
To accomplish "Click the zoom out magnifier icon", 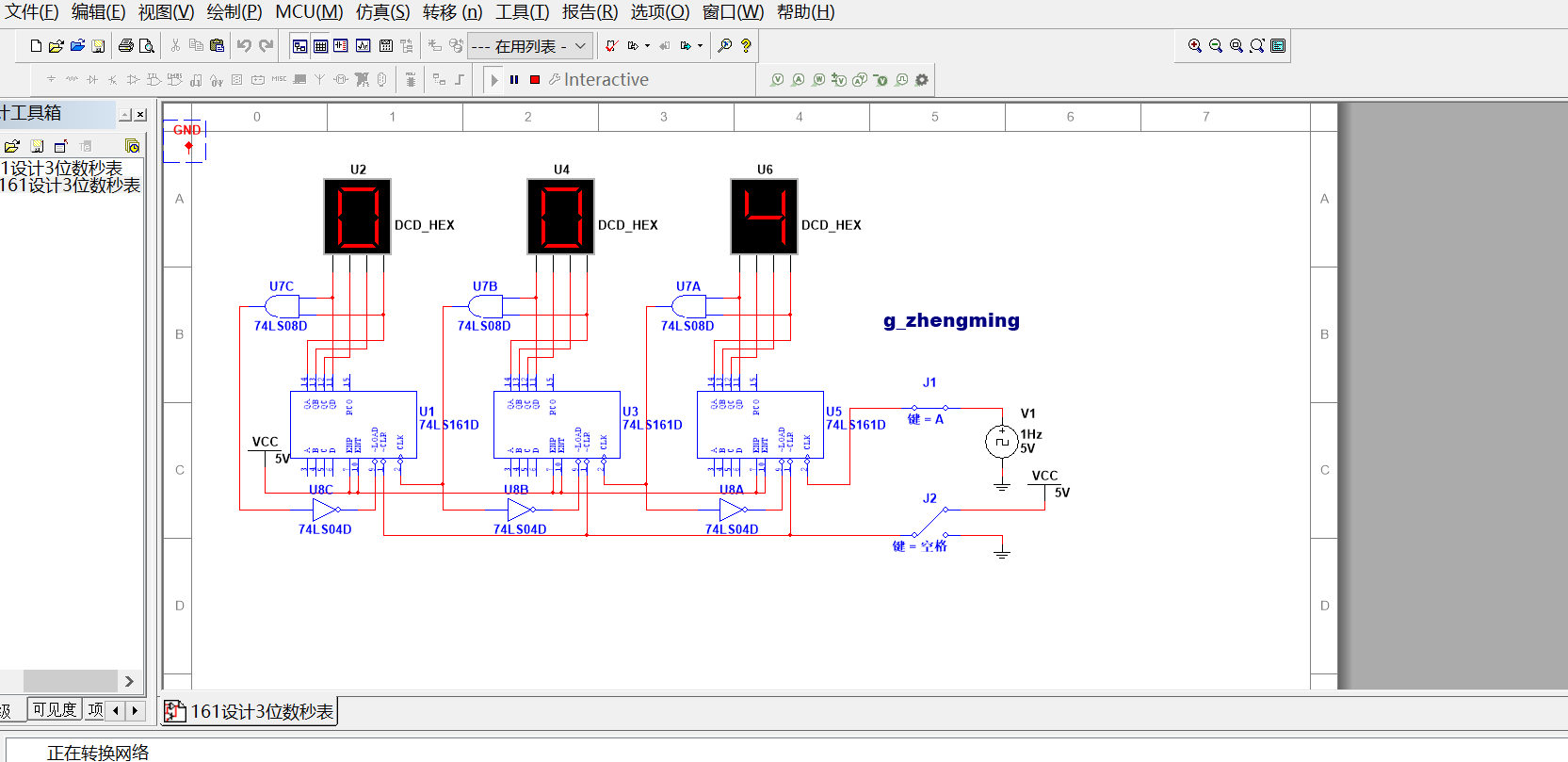I will coord(1215,45).
